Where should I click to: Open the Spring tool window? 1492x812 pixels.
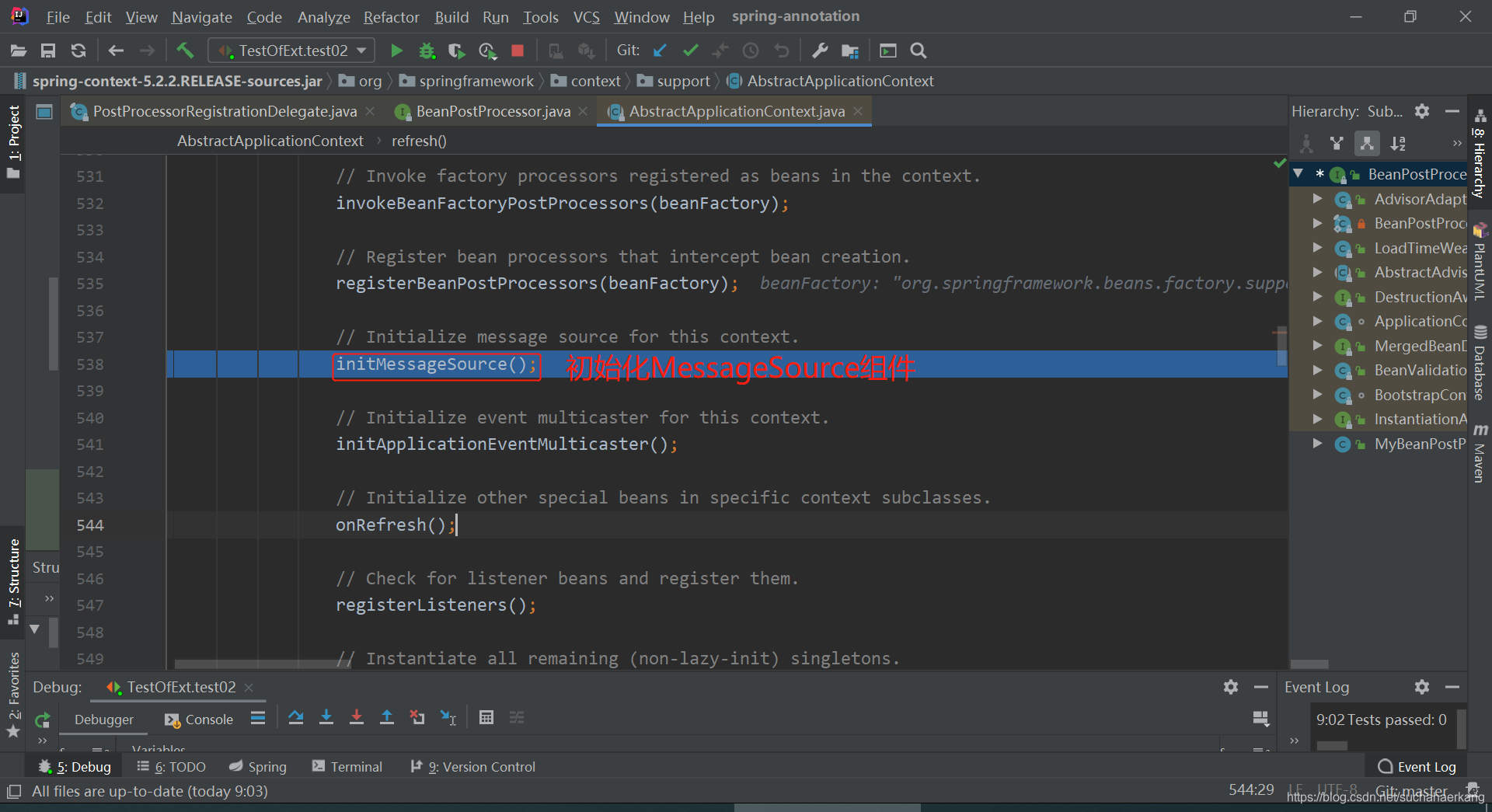click(x=258, y=767)
